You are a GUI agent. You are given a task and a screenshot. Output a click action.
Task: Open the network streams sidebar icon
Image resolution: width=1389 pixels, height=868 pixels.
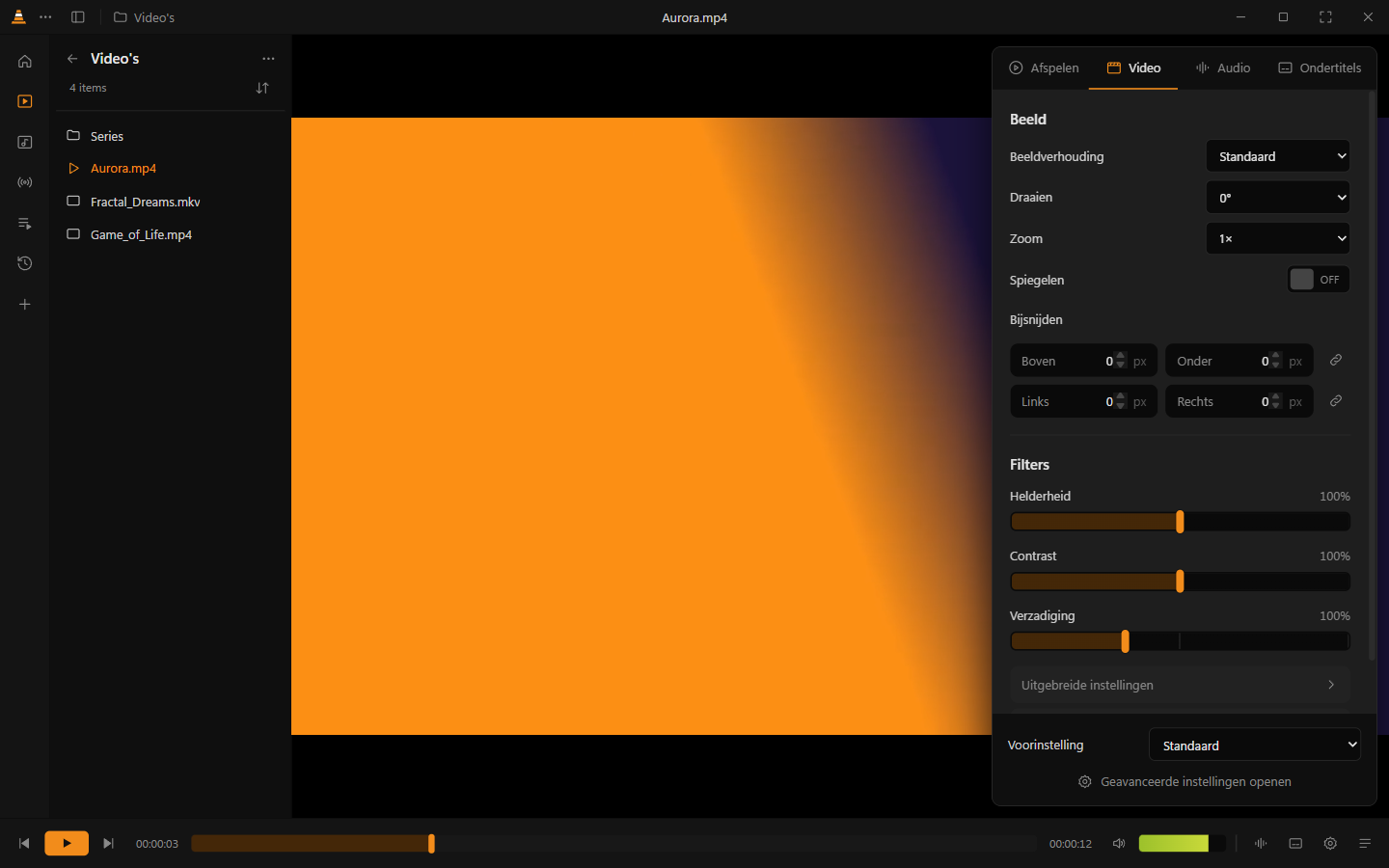tap(25, 182)
